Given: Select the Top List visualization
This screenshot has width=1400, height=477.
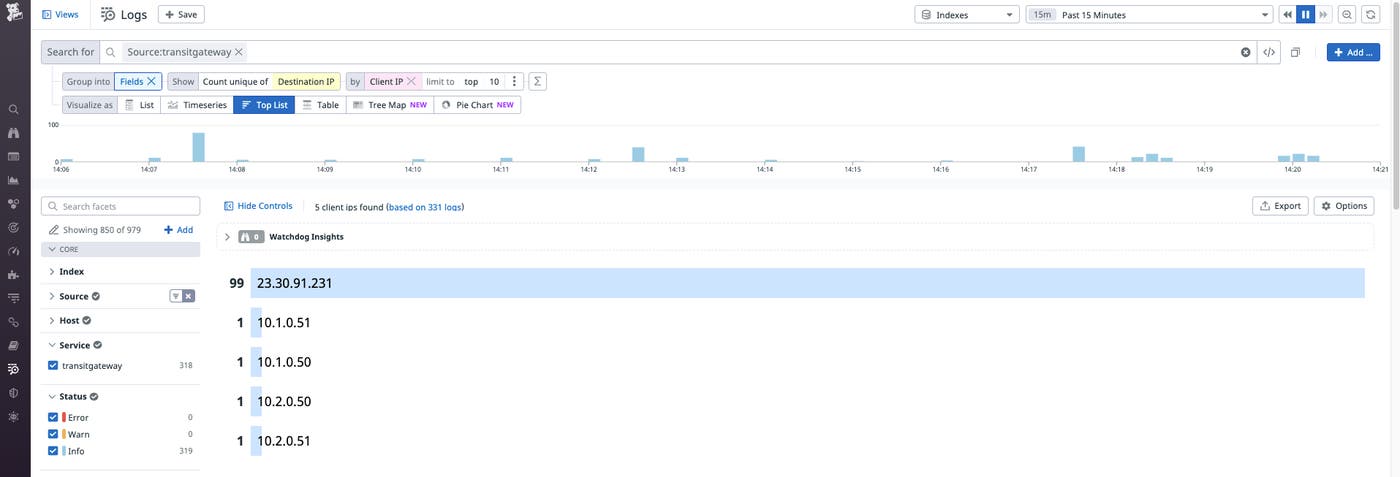Looking at the screenshot, I should tap(264, 105).
